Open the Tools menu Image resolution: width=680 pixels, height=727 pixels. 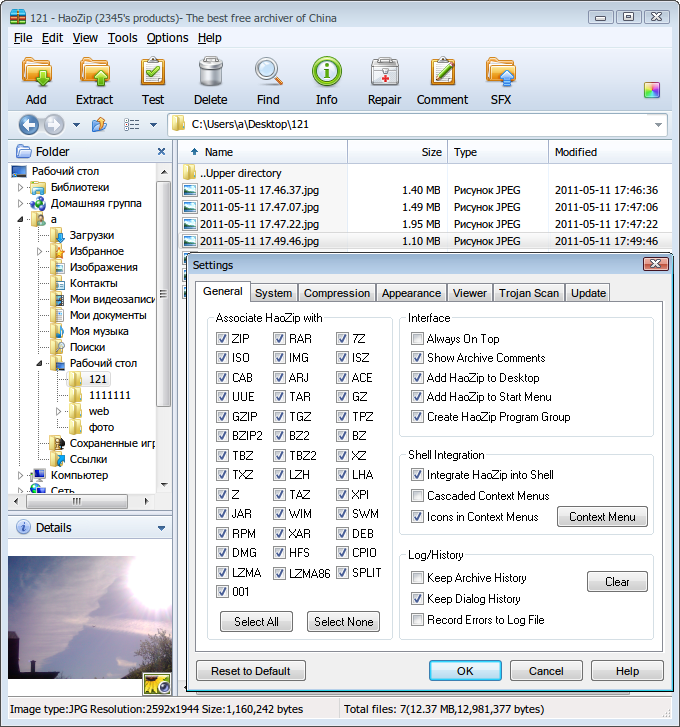click(122, 38)
